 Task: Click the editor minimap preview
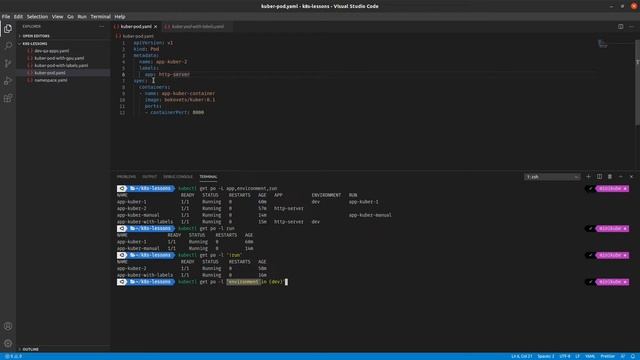coord(602,44)
